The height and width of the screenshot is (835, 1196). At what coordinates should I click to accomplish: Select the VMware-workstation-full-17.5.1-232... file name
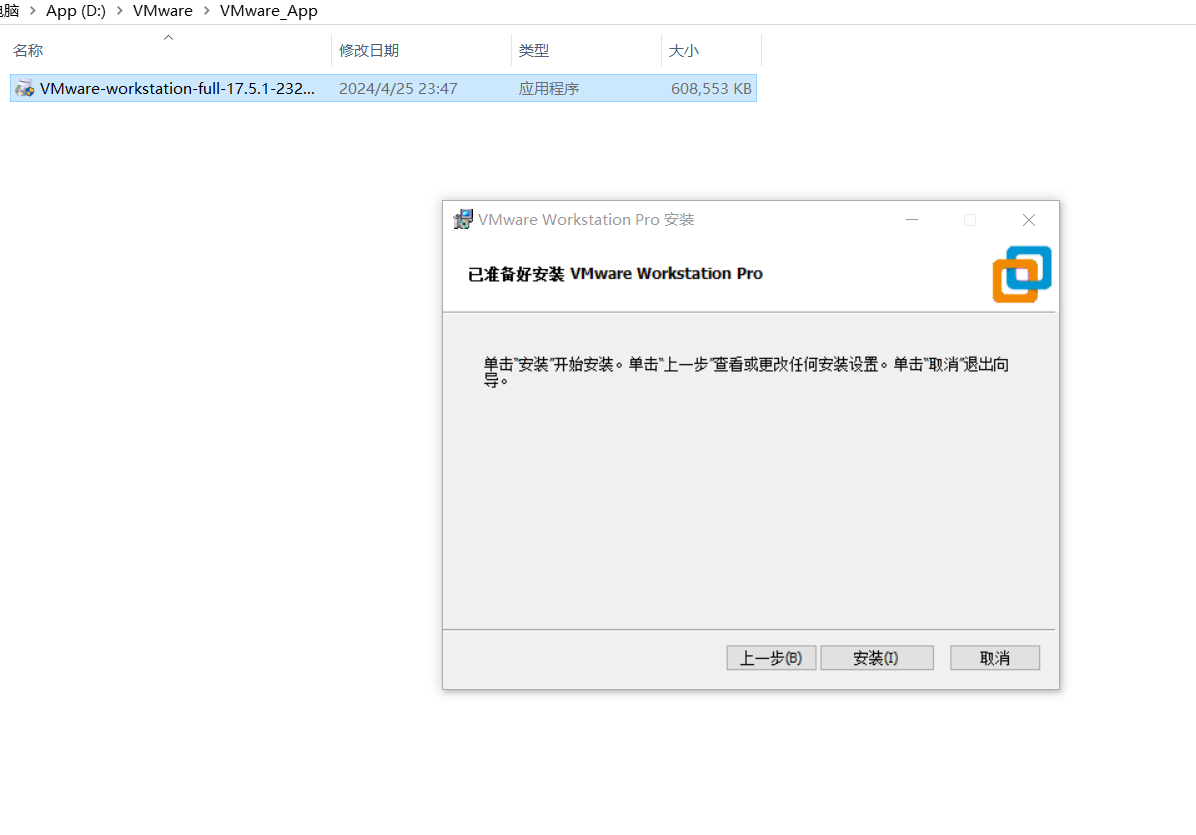point(177,88)
